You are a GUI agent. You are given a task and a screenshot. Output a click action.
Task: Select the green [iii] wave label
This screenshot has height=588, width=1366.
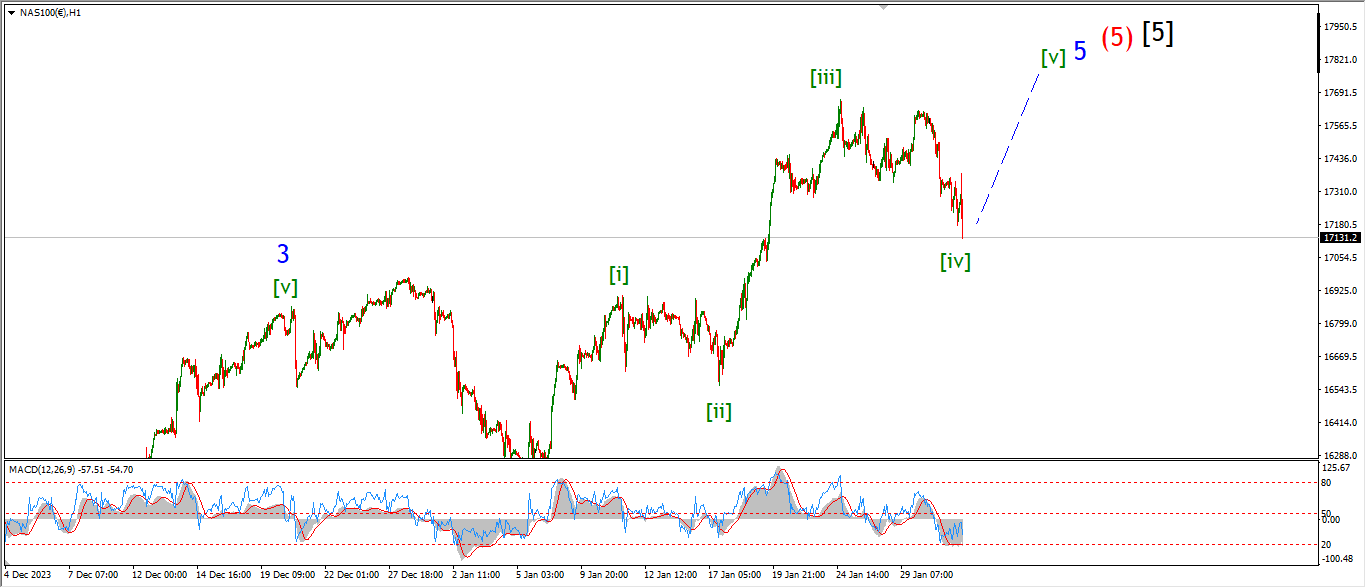[x=825, y=78]
